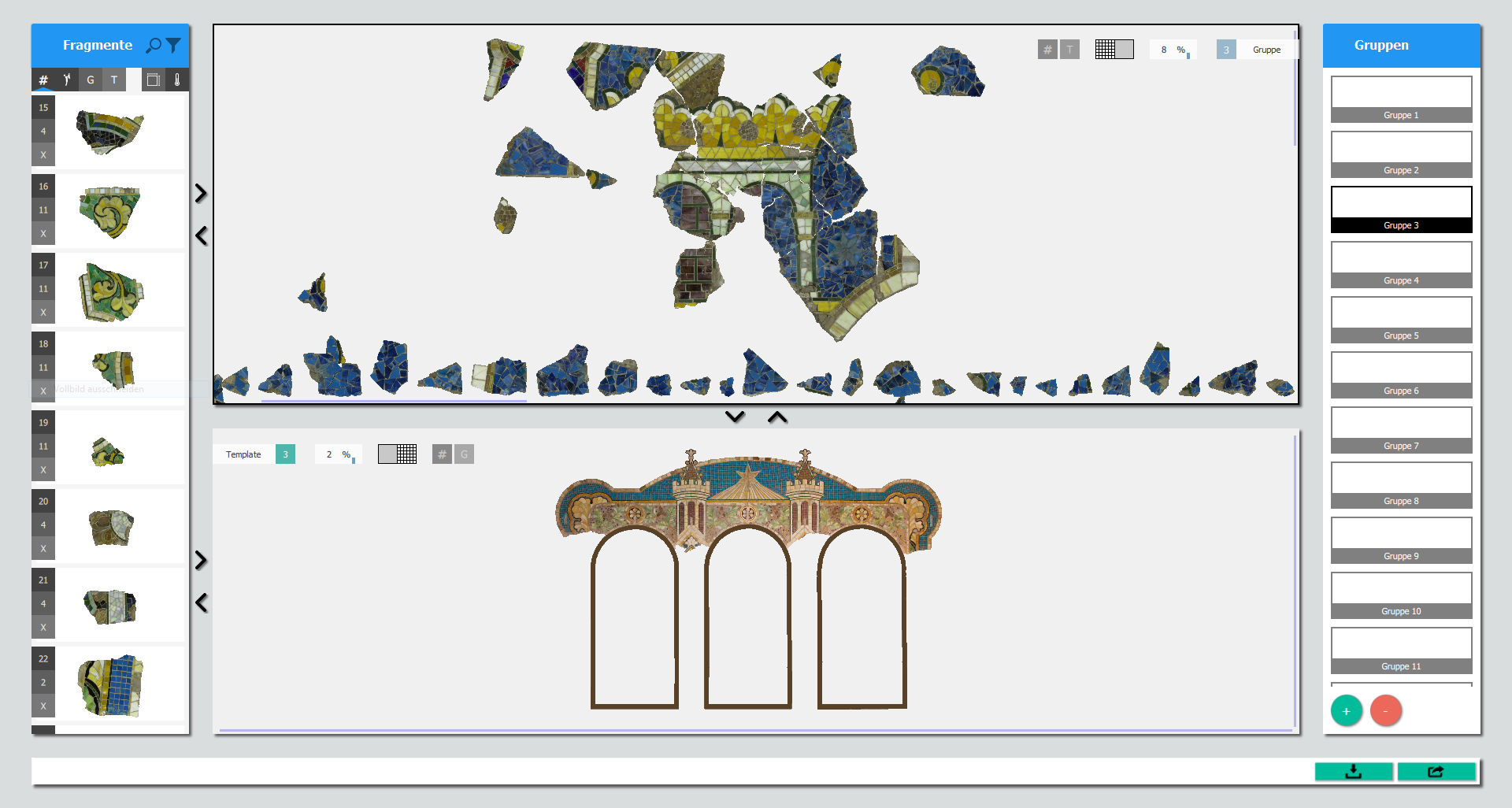Switch grid background toggle in template canvas
The image size is (1512, 808).
tap(397, 454)
